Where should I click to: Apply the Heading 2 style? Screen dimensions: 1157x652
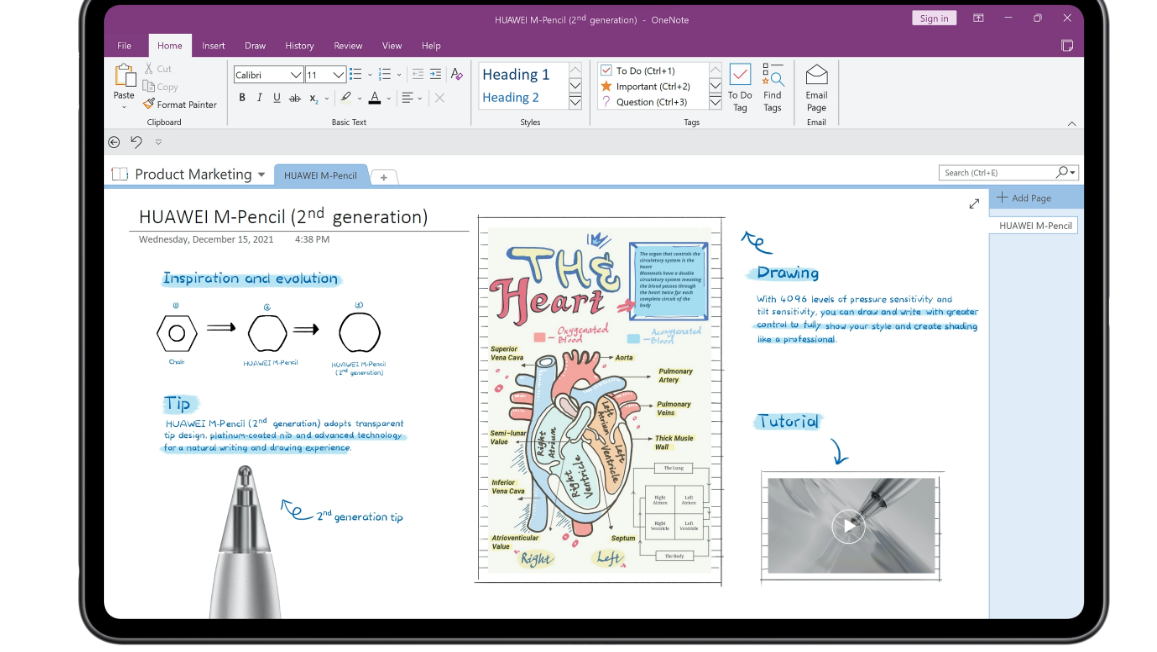pyautogui.click(x=511, y=97)
